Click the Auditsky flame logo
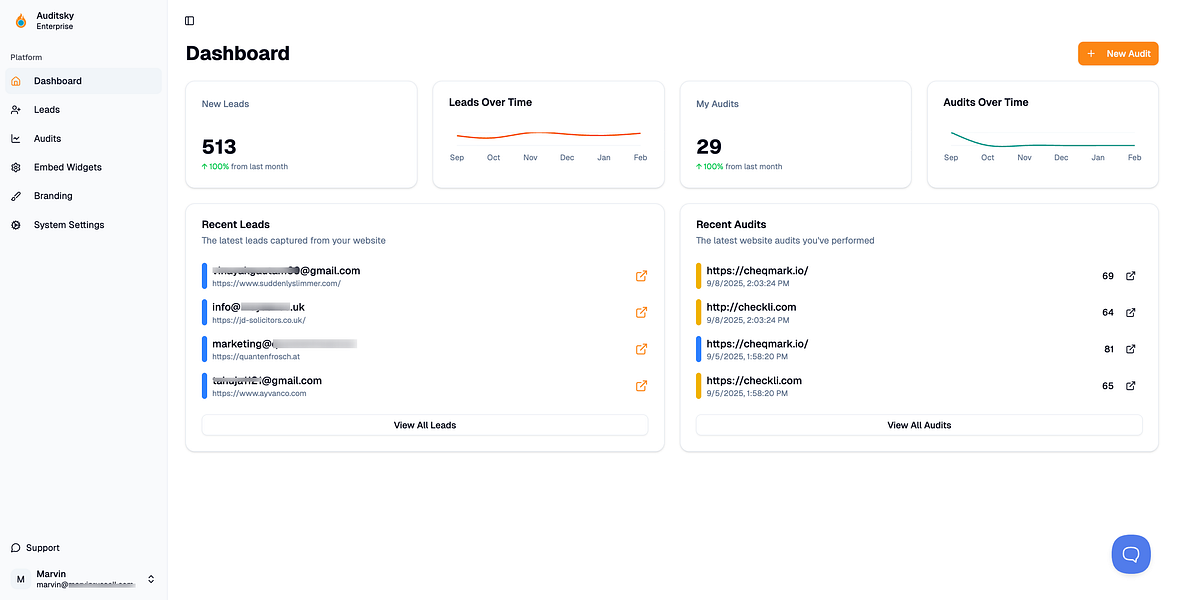Viewport: 1177px width, 600px height. pyautogui.click(x=21, y=20)
